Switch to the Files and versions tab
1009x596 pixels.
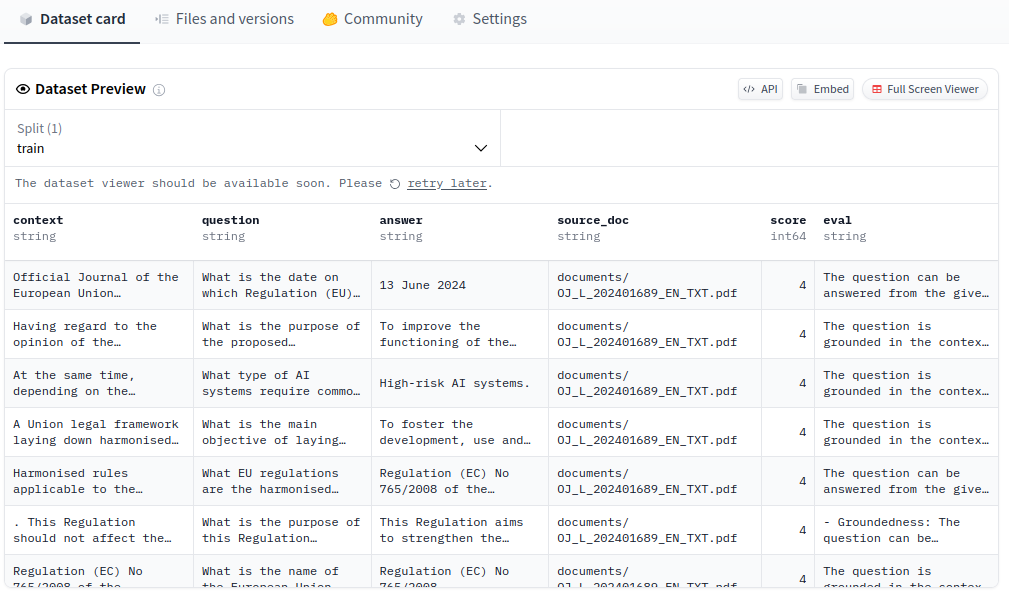(x=234, y=19)
